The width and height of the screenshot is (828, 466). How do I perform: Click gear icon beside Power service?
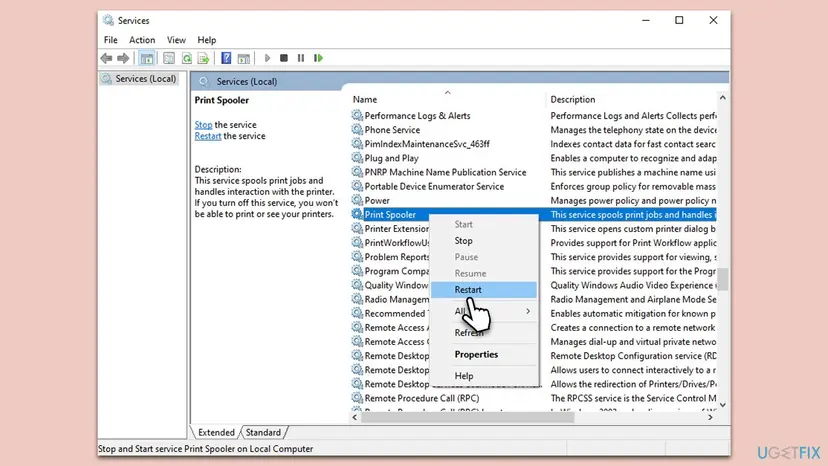[x=357, y=200]
